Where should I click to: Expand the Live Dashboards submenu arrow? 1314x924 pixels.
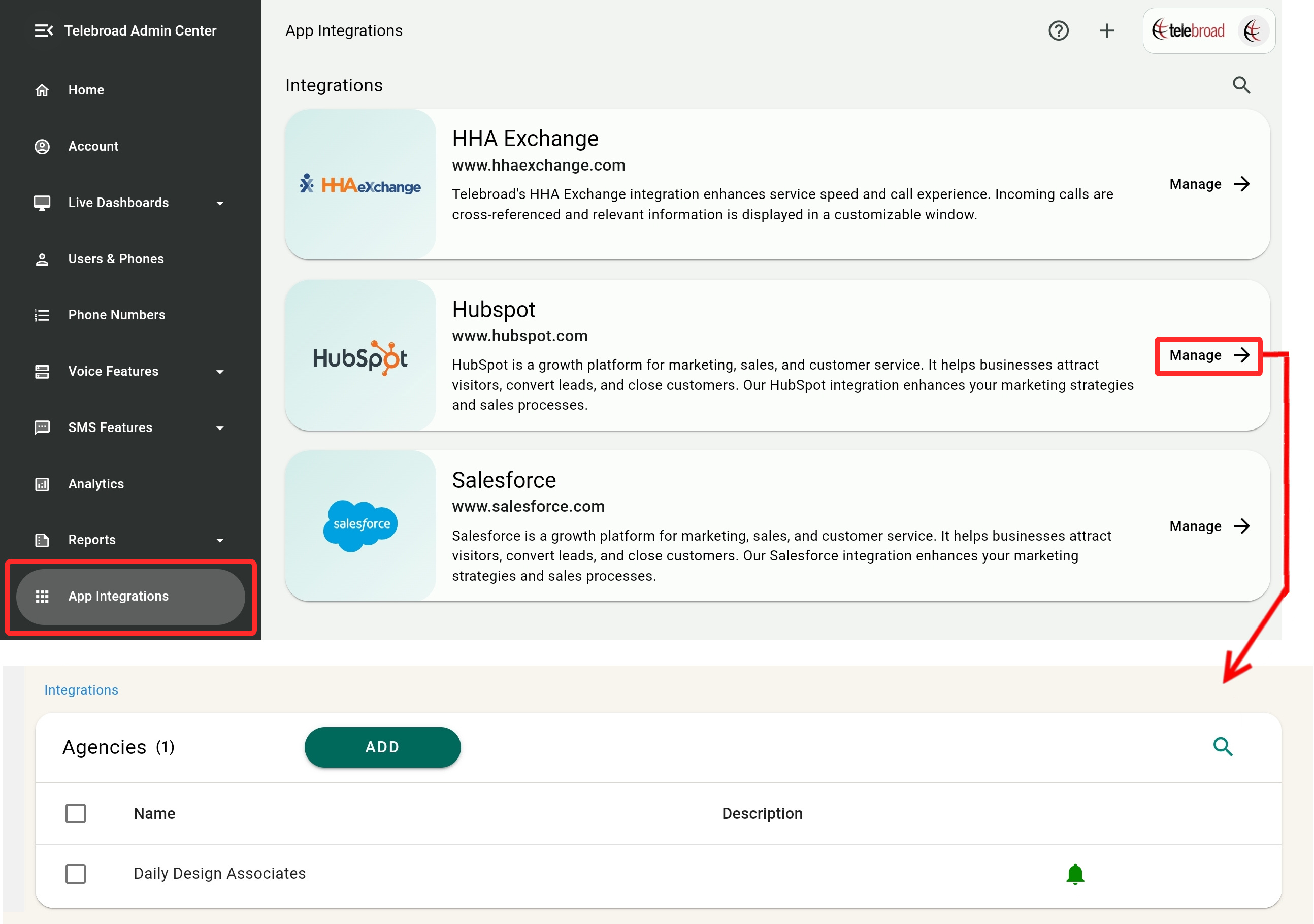220,203
